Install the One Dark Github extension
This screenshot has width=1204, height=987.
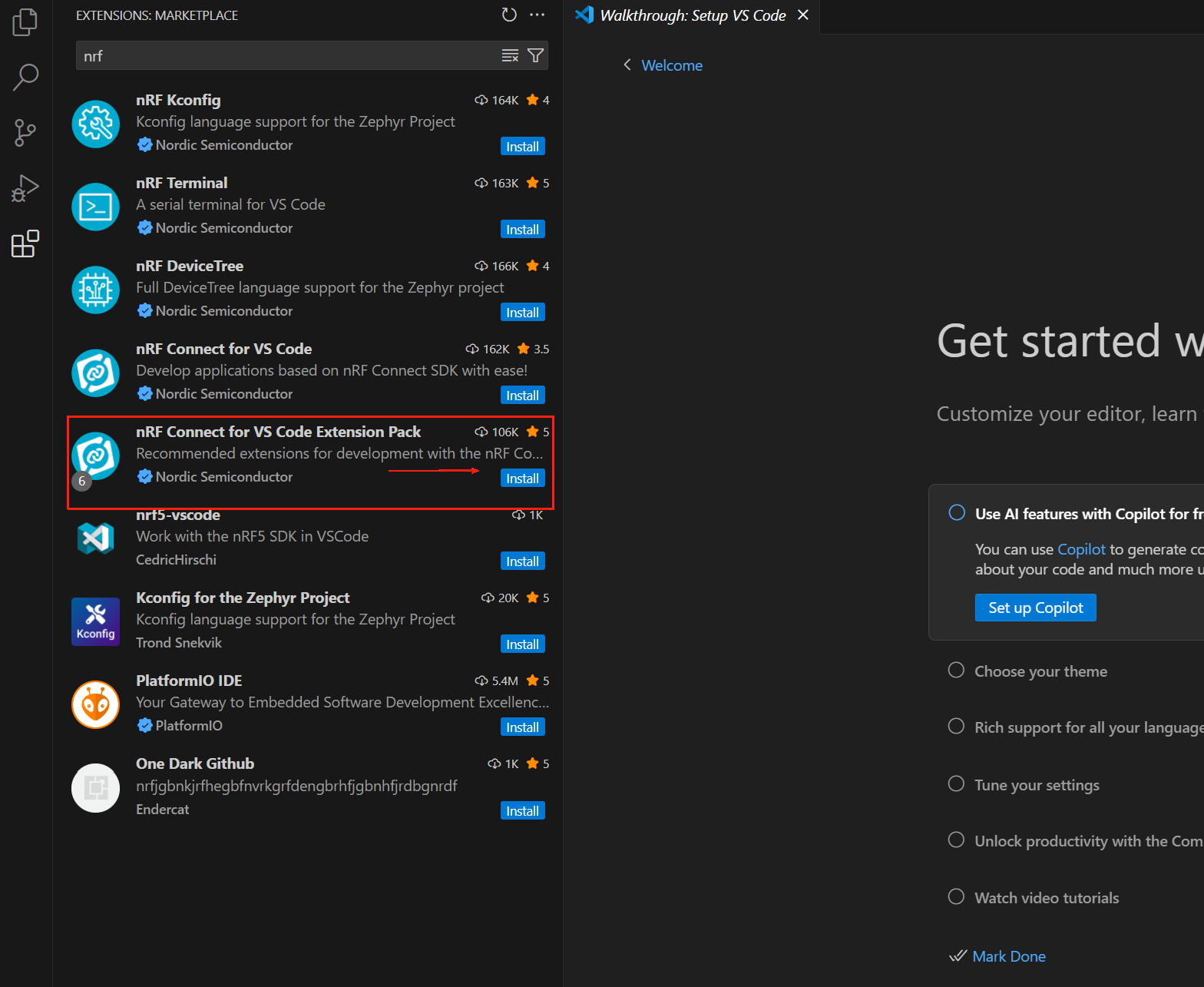click(522, 811)
